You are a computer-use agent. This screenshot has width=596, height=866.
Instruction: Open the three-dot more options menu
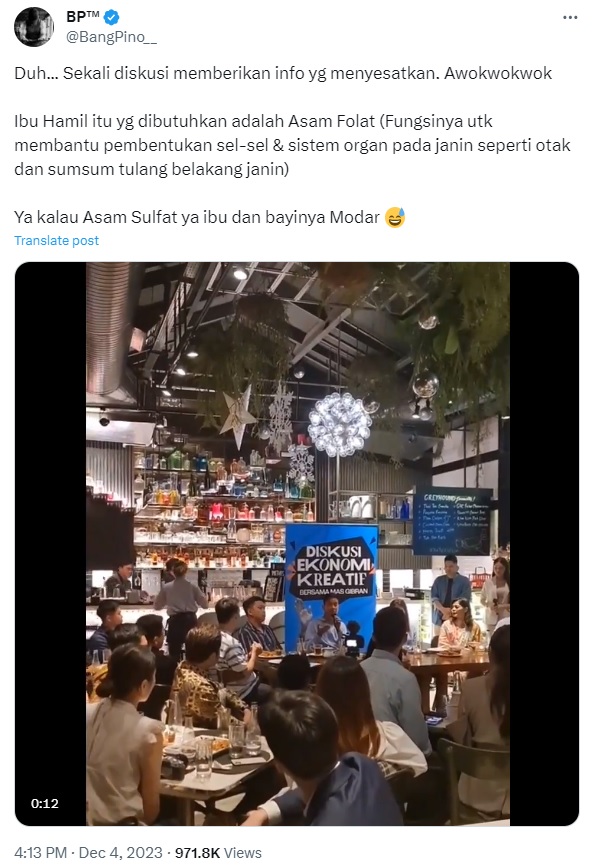(x=570, y=18)
